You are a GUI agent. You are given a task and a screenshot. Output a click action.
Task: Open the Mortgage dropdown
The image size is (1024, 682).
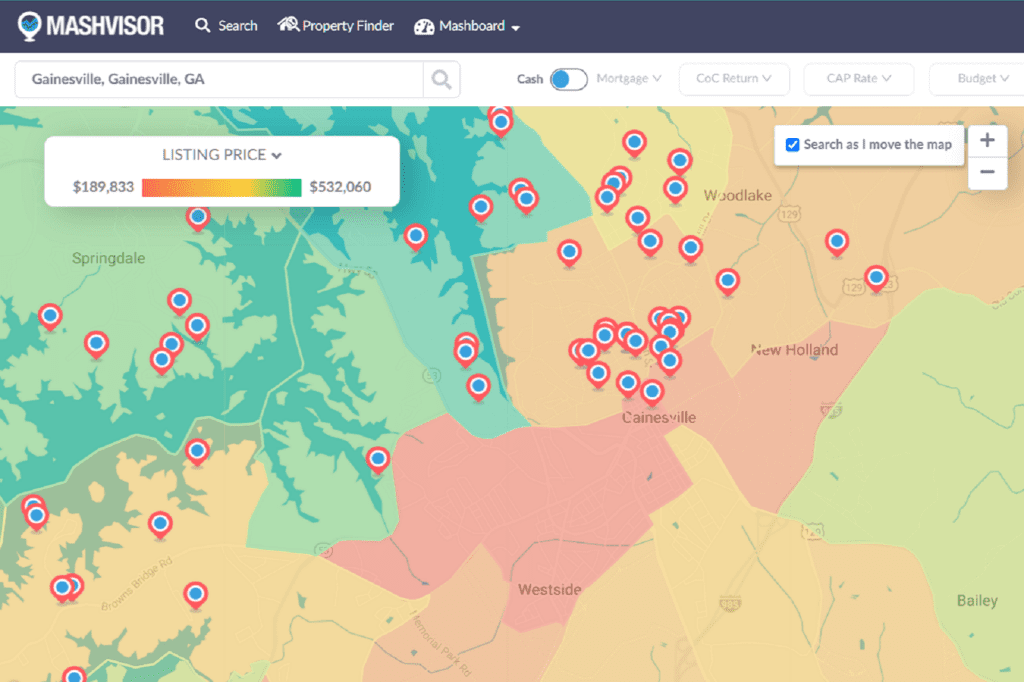point(629,78)
